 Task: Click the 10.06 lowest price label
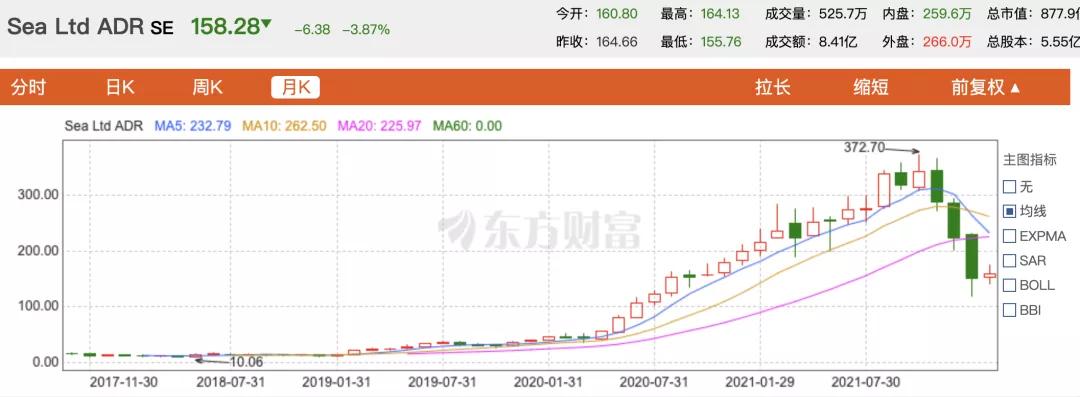coord(247,363)
